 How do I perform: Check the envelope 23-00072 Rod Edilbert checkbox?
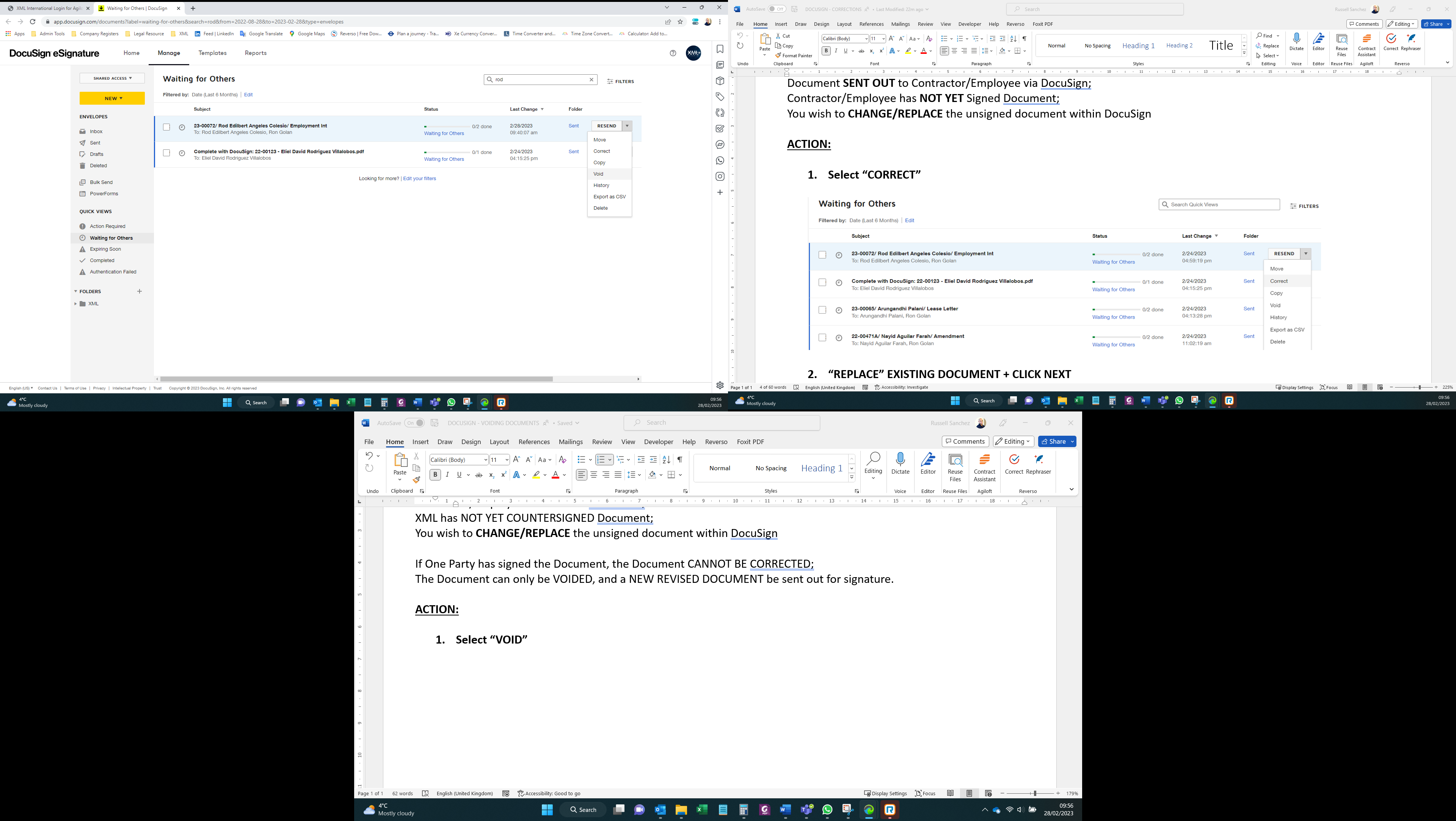[x=166, y=127]
